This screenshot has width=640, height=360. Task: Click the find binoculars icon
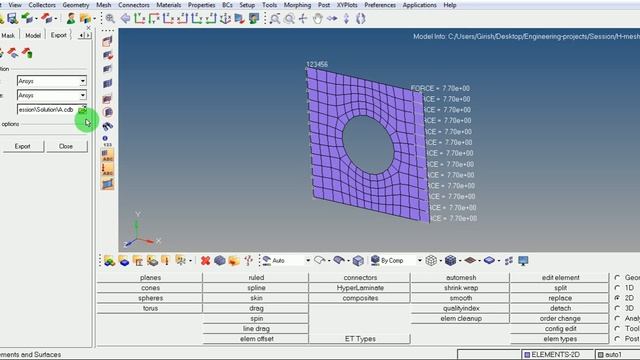[x=107, y=126]
